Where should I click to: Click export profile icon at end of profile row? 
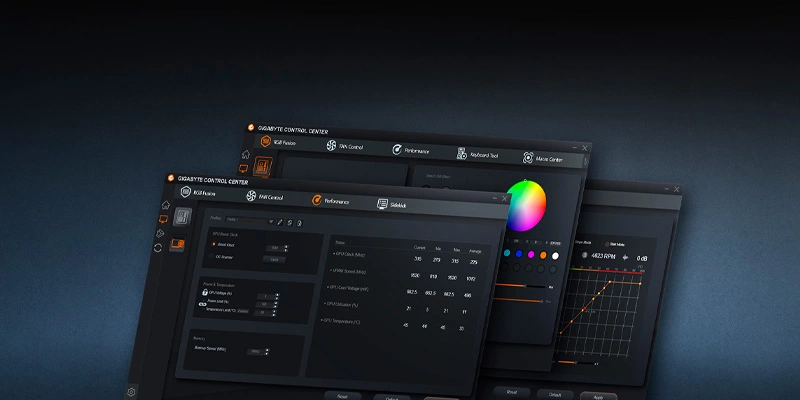point(299,223)
